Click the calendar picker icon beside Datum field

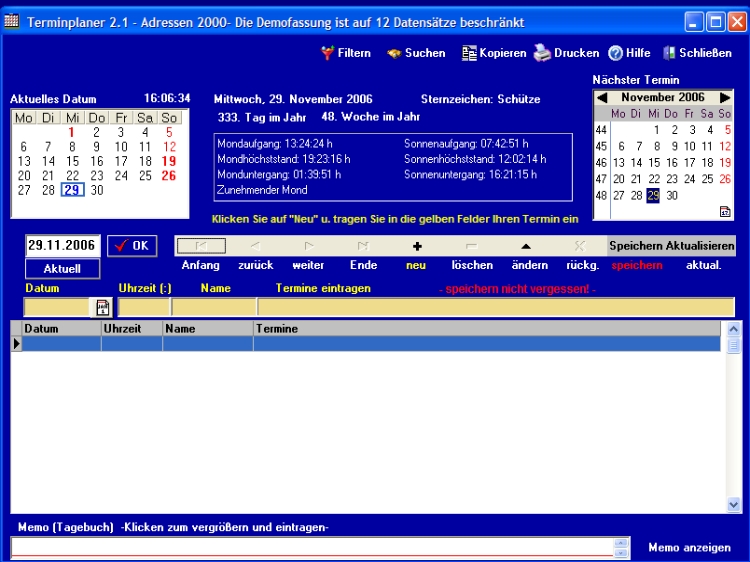click(x=103, y=308)
